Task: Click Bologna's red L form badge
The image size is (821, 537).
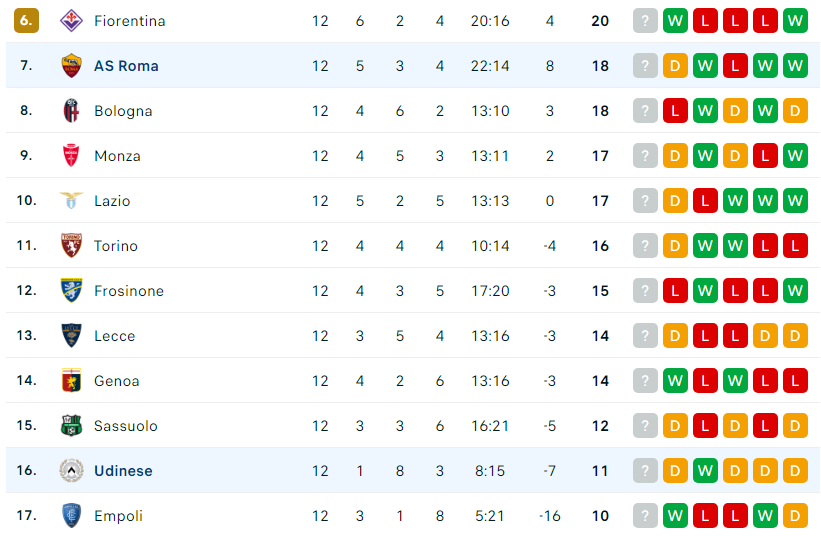Action: [x=675, y=111]
